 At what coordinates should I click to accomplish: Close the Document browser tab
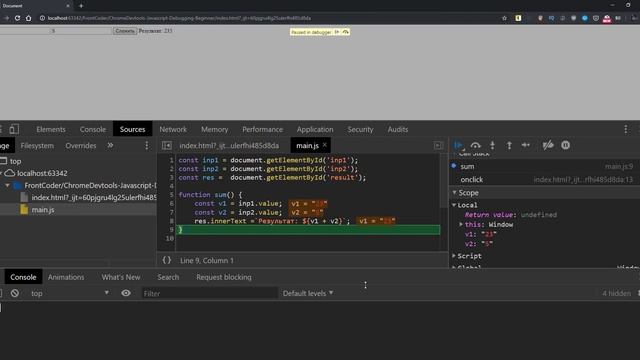(68, 6)
